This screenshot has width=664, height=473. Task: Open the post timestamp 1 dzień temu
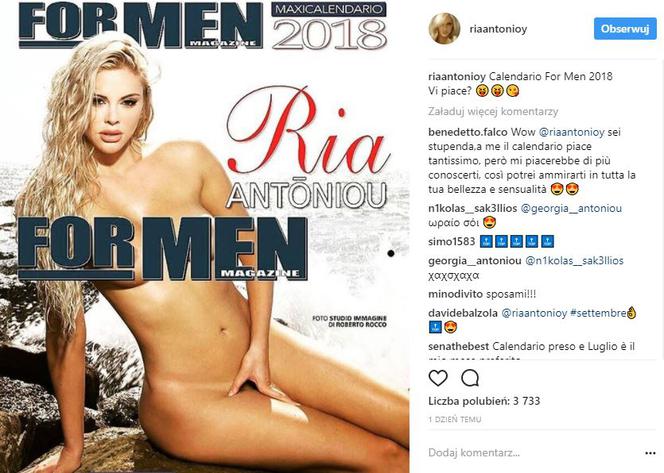[455, 420]
